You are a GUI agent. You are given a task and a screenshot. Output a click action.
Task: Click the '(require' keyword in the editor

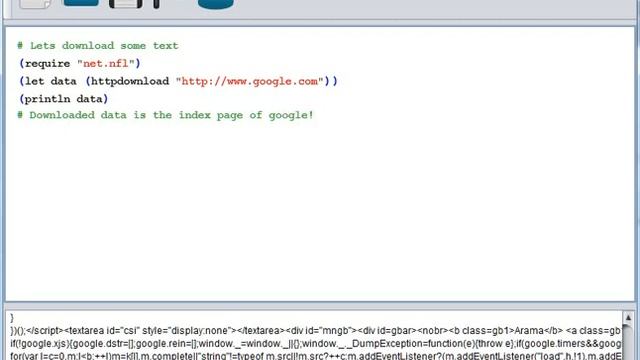45,64
